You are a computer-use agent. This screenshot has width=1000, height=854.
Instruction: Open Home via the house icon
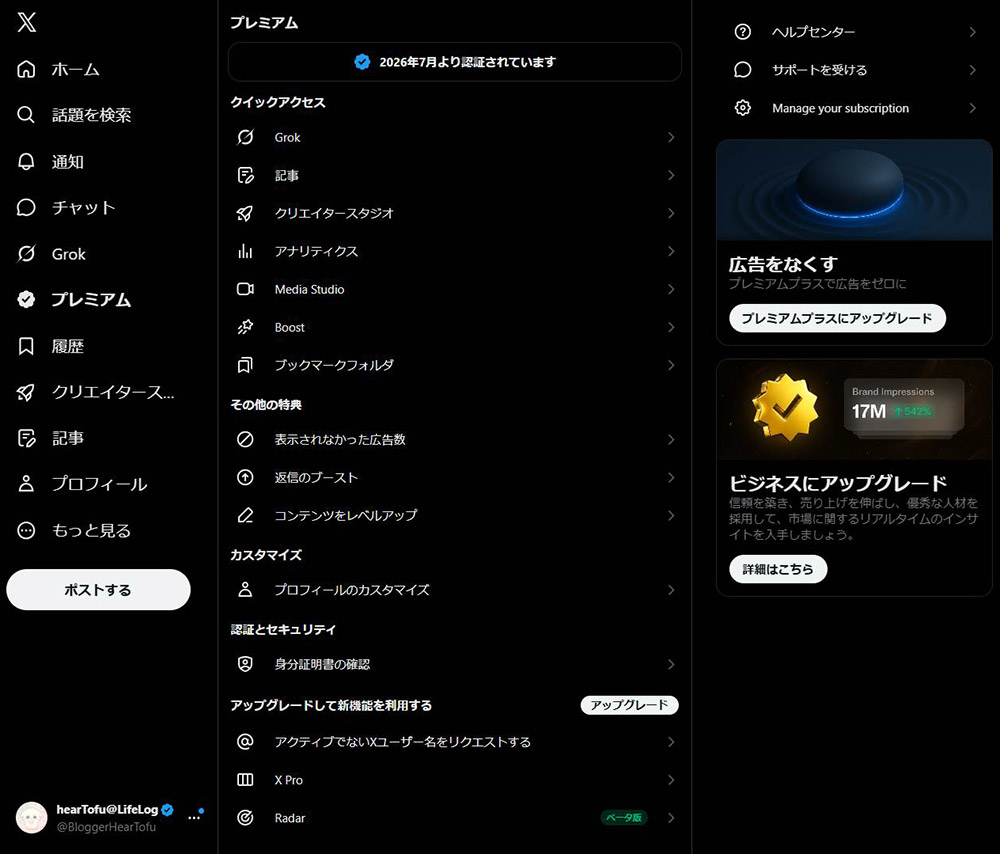pyautogui.click(x=26, y=69)
